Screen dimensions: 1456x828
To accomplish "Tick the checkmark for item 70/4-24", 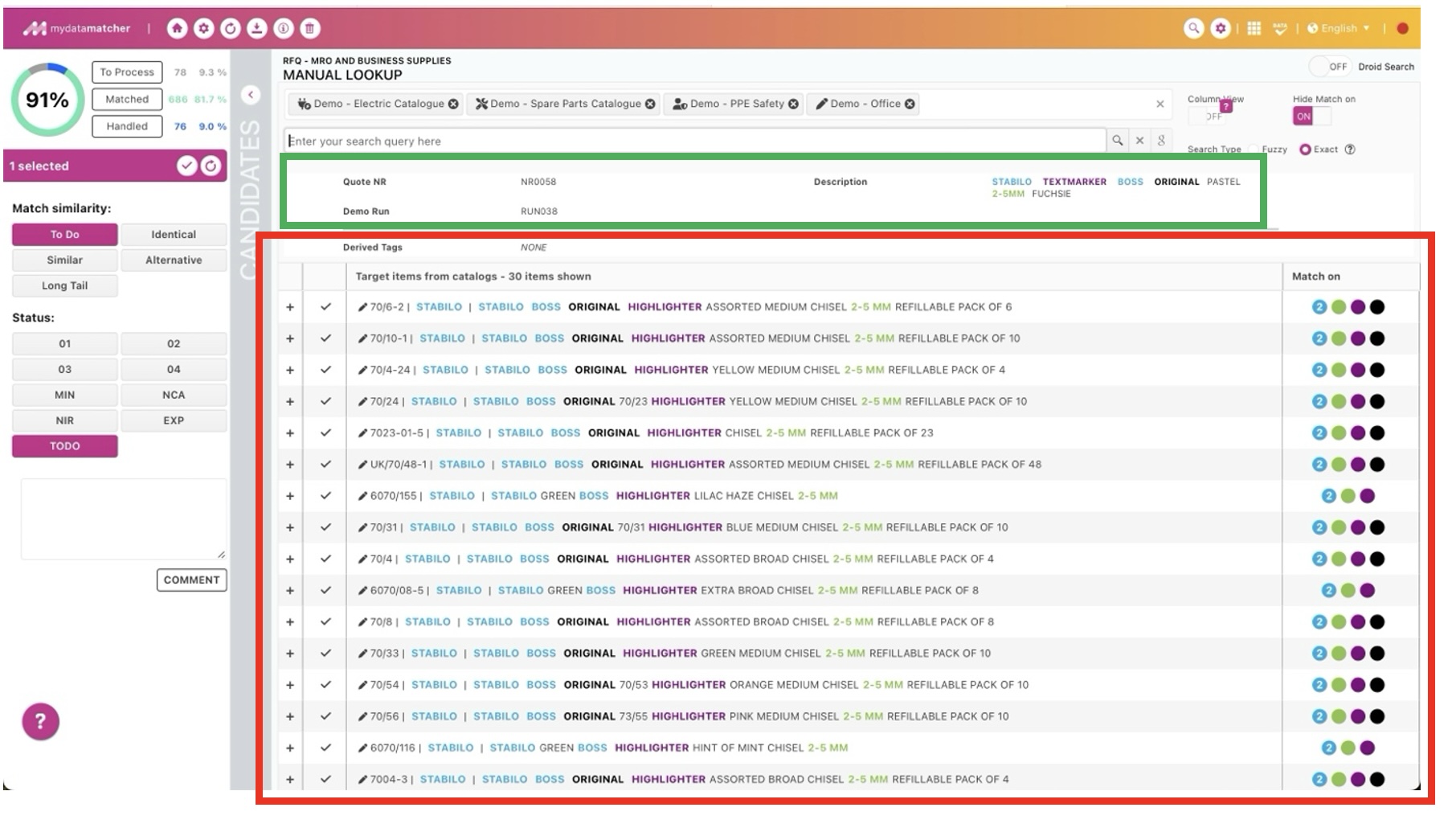I will (x=325, y=370).
